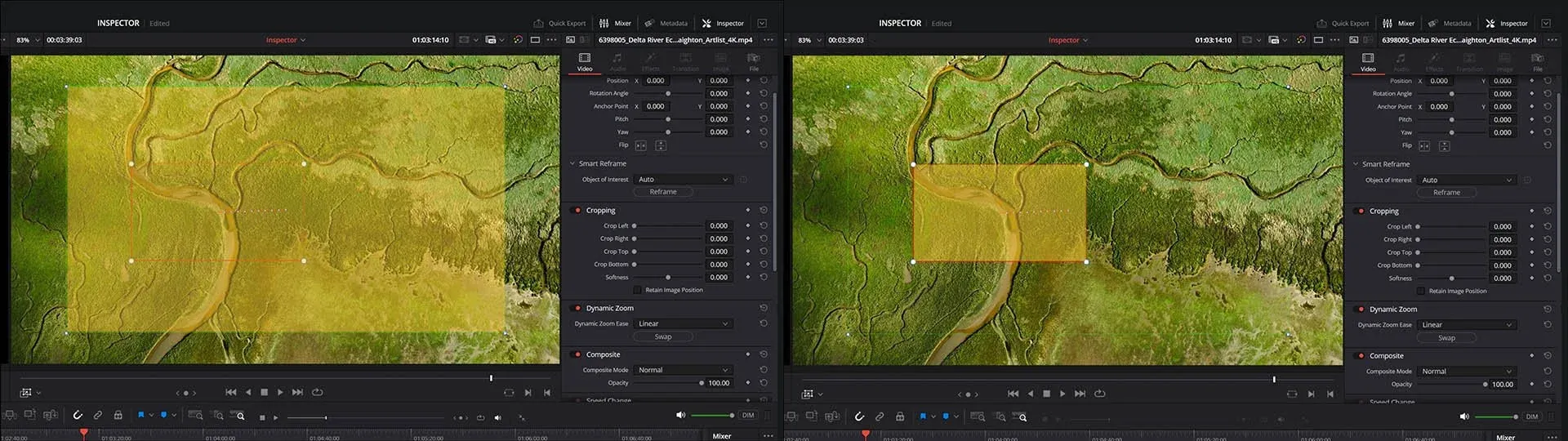This screenshot has height=441, width=1568.
Task: Click Play in left viewer transport
Action: pyautogui.click(x=280, y=392)
